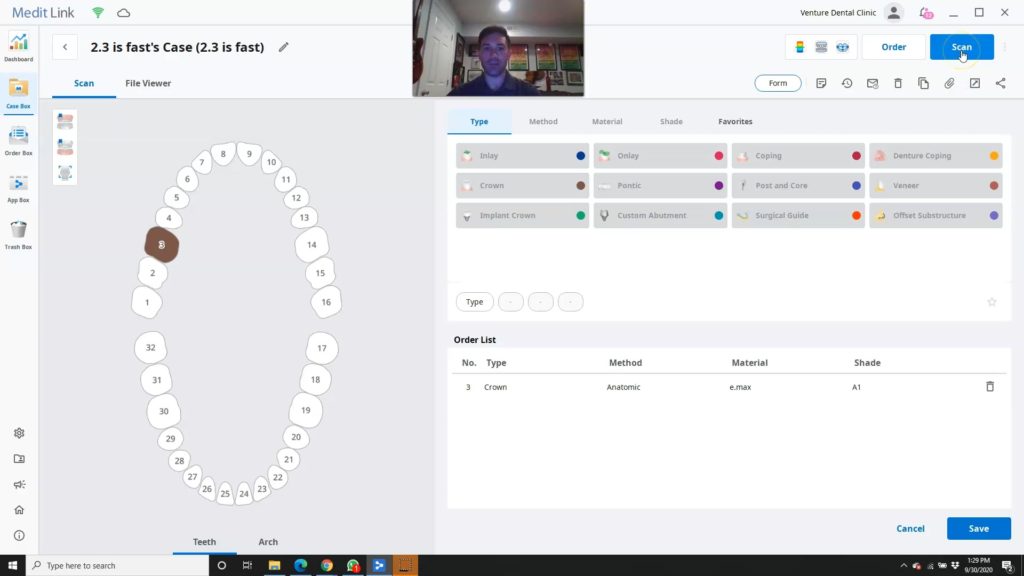This screenshot has width=1024, height=576.
Task: Open the App Box sidebar icon
Action: click(x=18, y=188)
